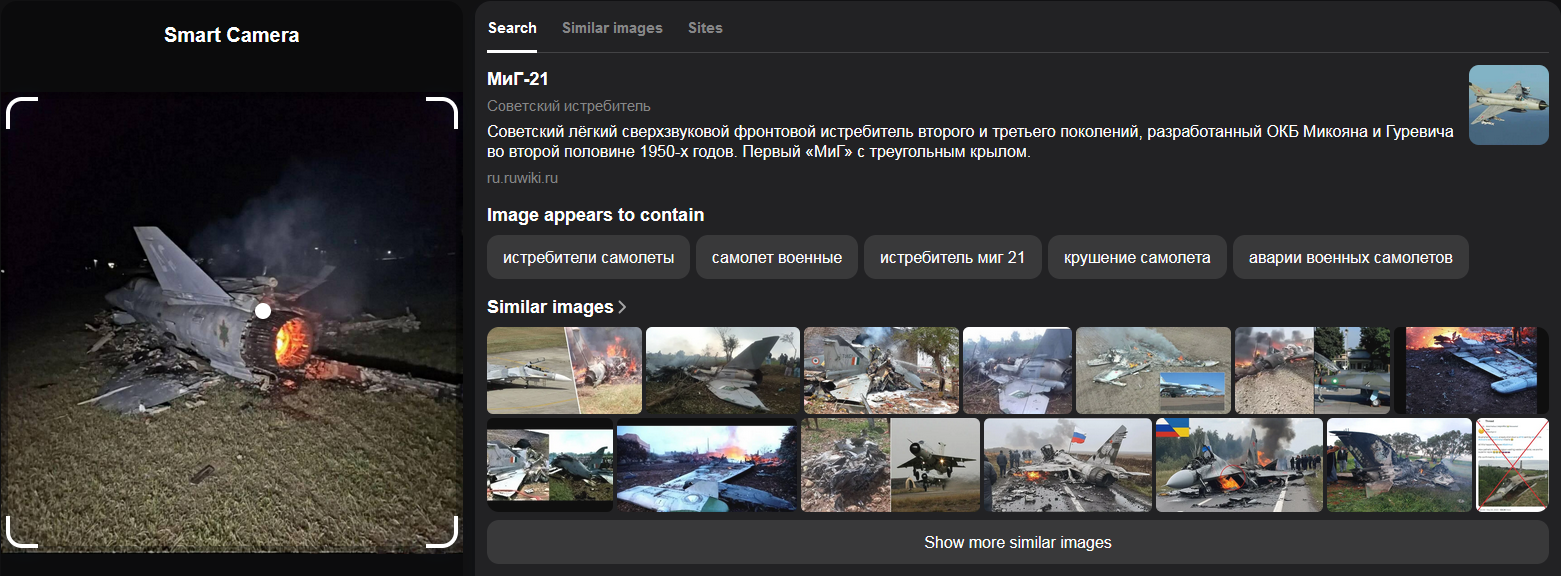1561x576 pixels.
Task: Switch to the Similar images tab
Action: (x=612, y=28)
